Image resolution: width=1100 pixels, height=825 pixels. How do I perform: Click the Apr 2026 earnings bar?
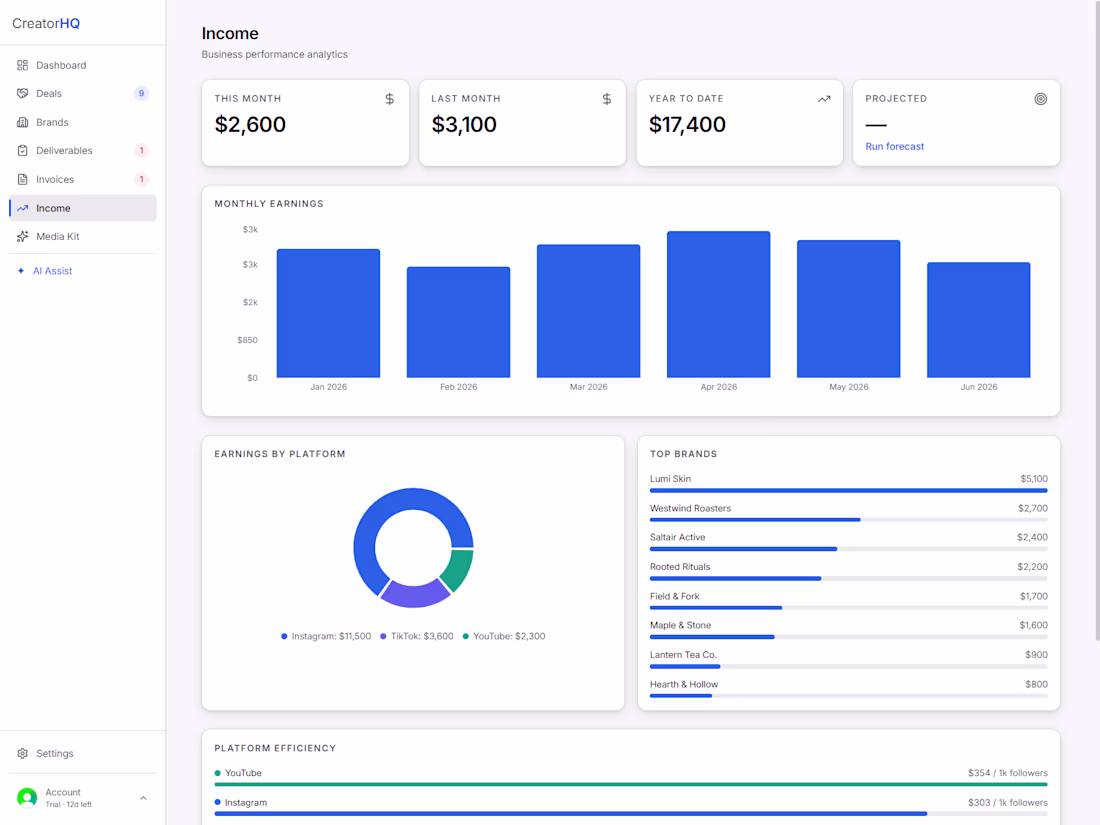coord(718,304)
